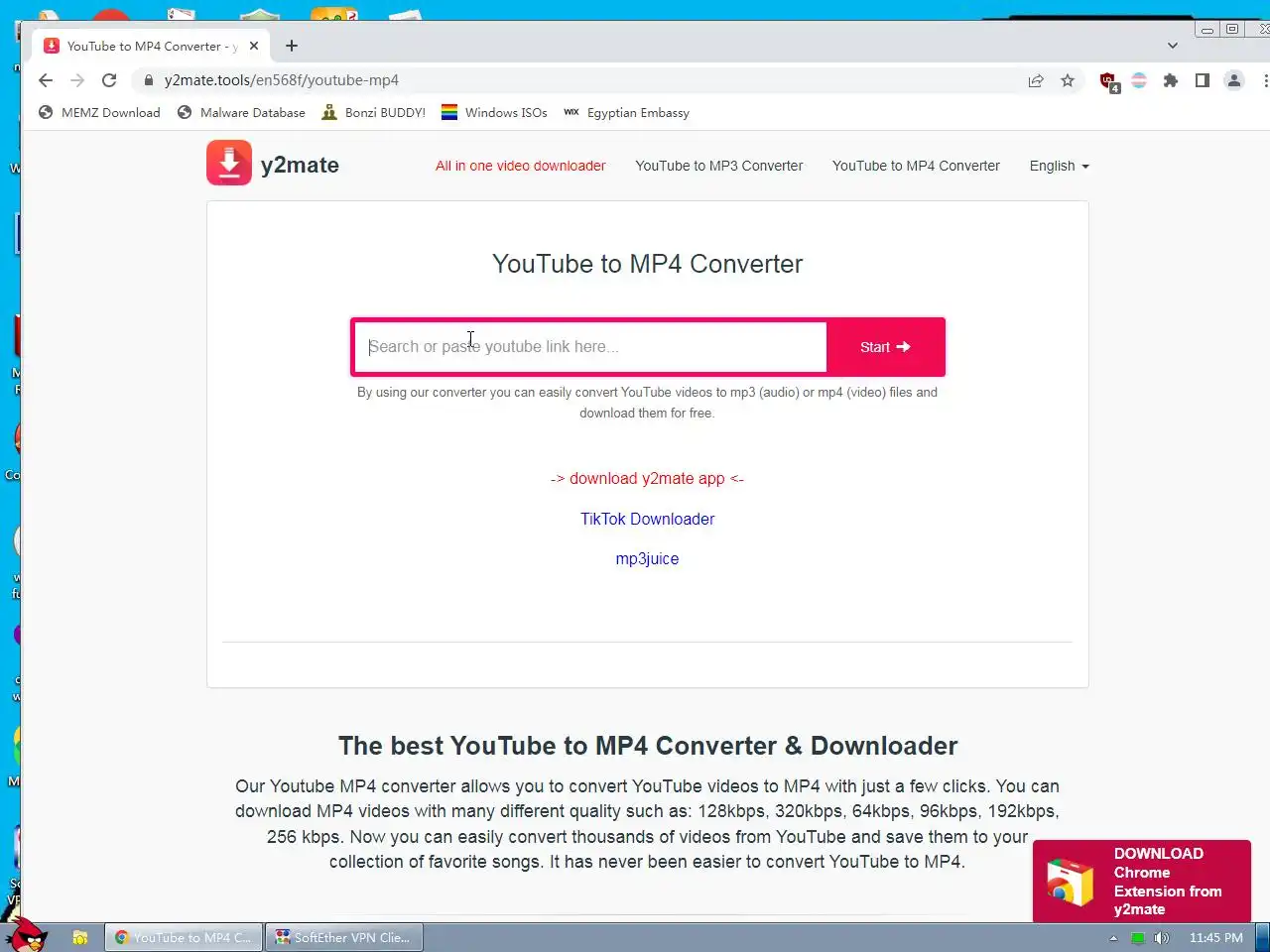
Task: Open the MEMZ Download bookmark
Action: pyautogui.click(x=99, y=112)
